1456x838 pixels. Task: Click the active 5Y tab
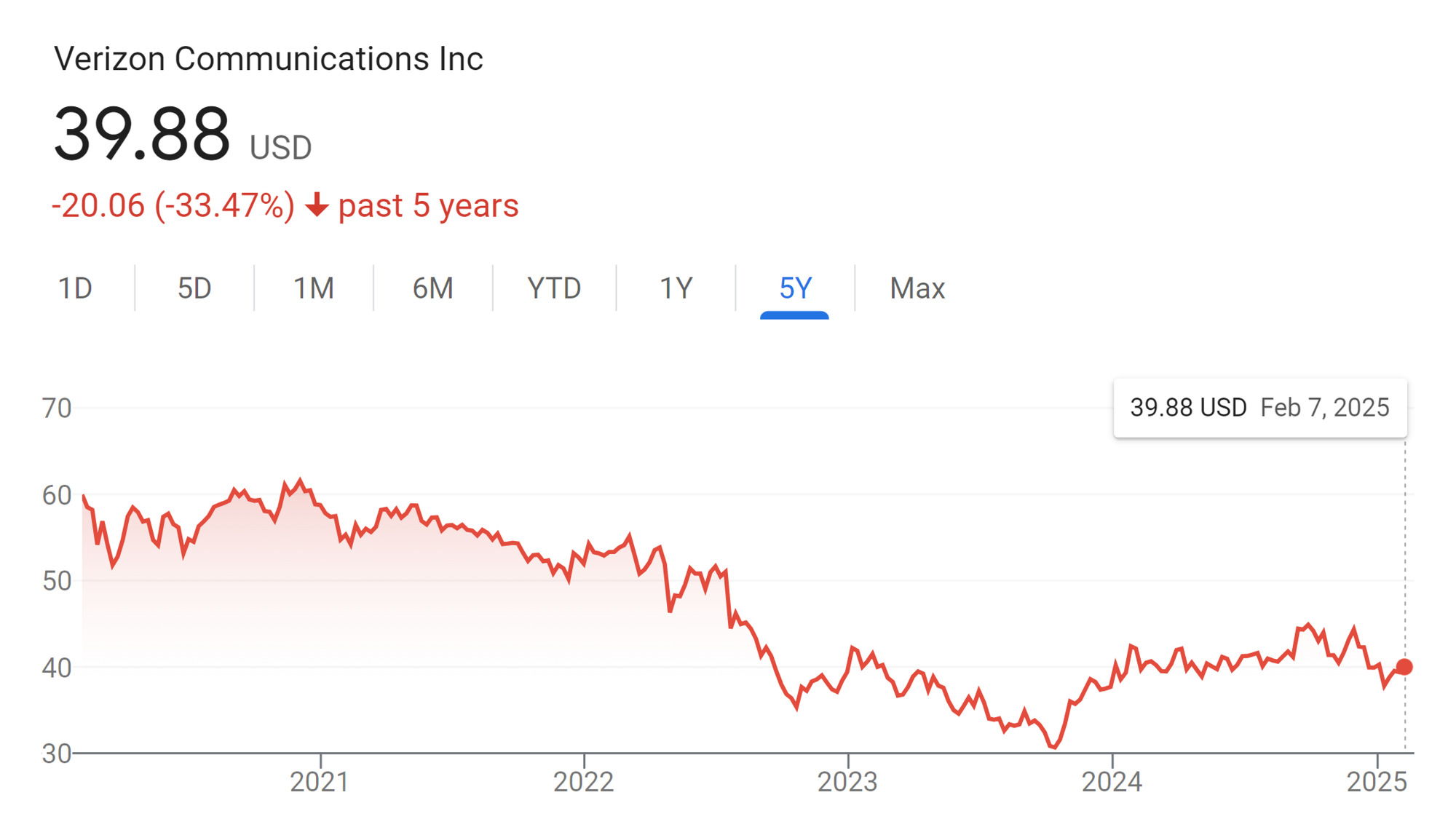coord(795,288)
